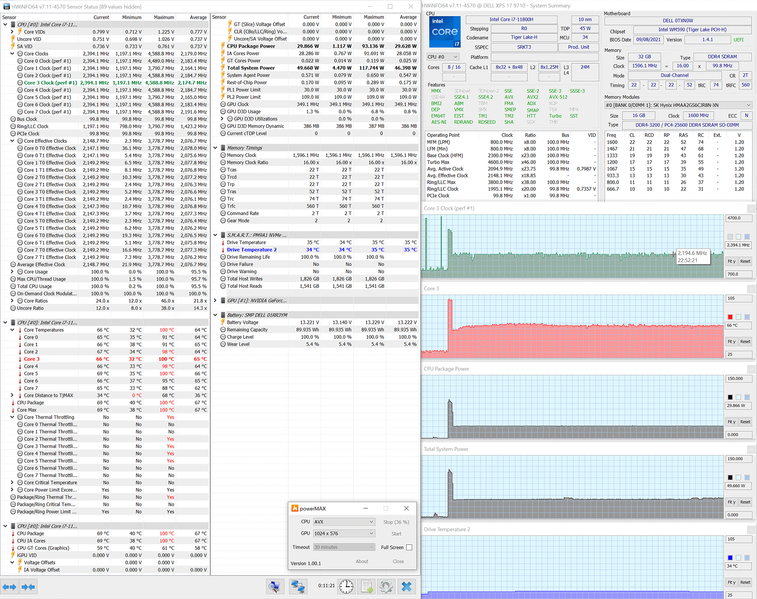Click the Maximum column header in left sensor panel
The image size is (757, 599).
(164, 17)
